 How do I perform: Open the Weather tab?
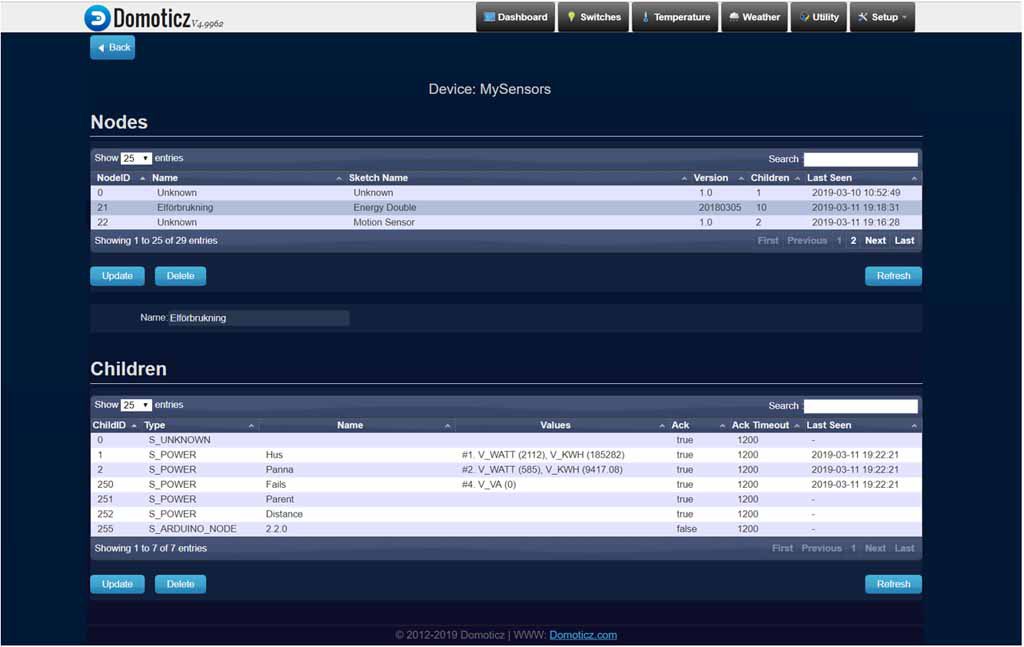pyautogui.click(x=754, y=17)
